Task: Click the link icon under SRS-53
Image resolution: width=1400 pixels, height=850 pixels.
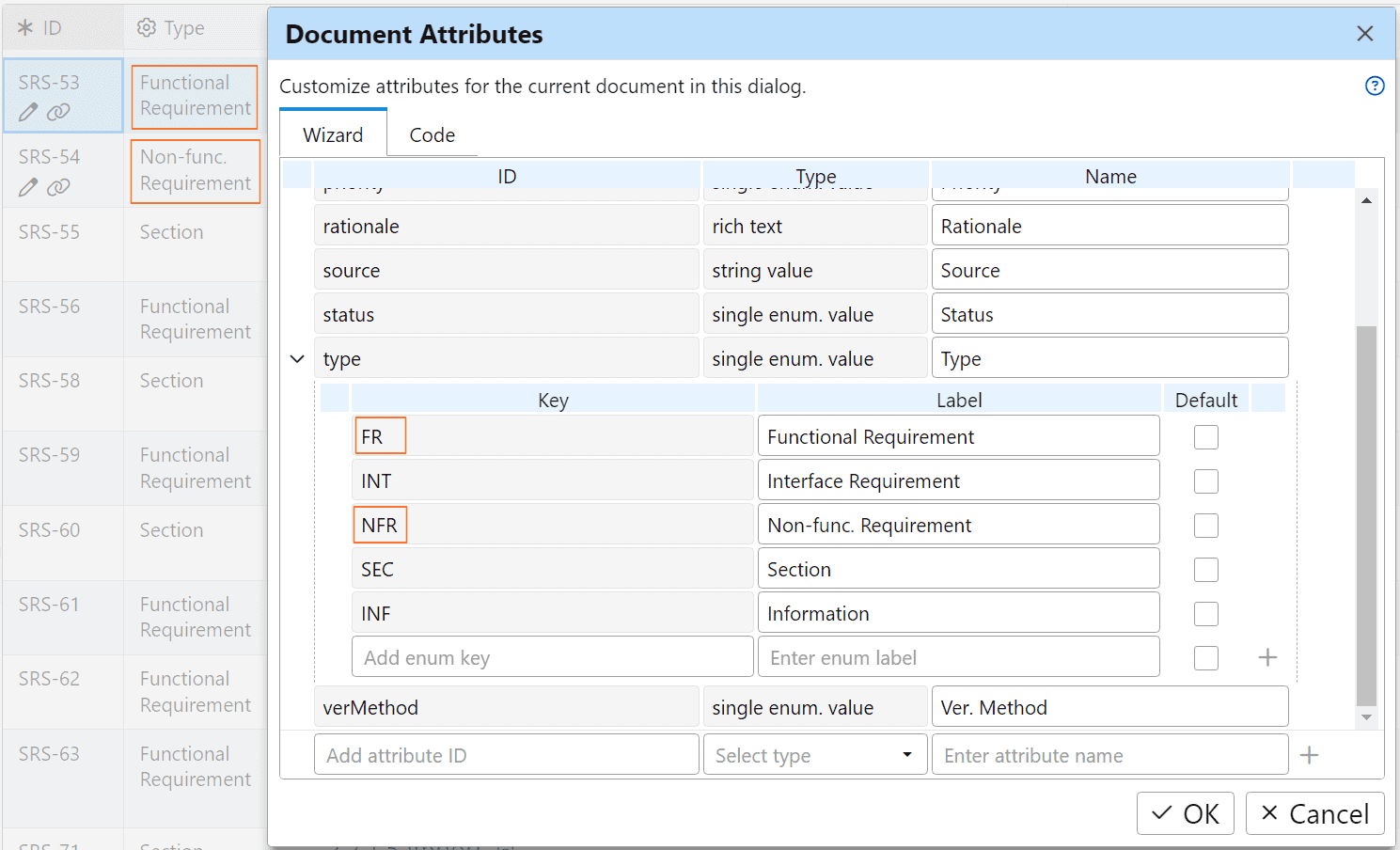Action: click(x=55, y=112)
